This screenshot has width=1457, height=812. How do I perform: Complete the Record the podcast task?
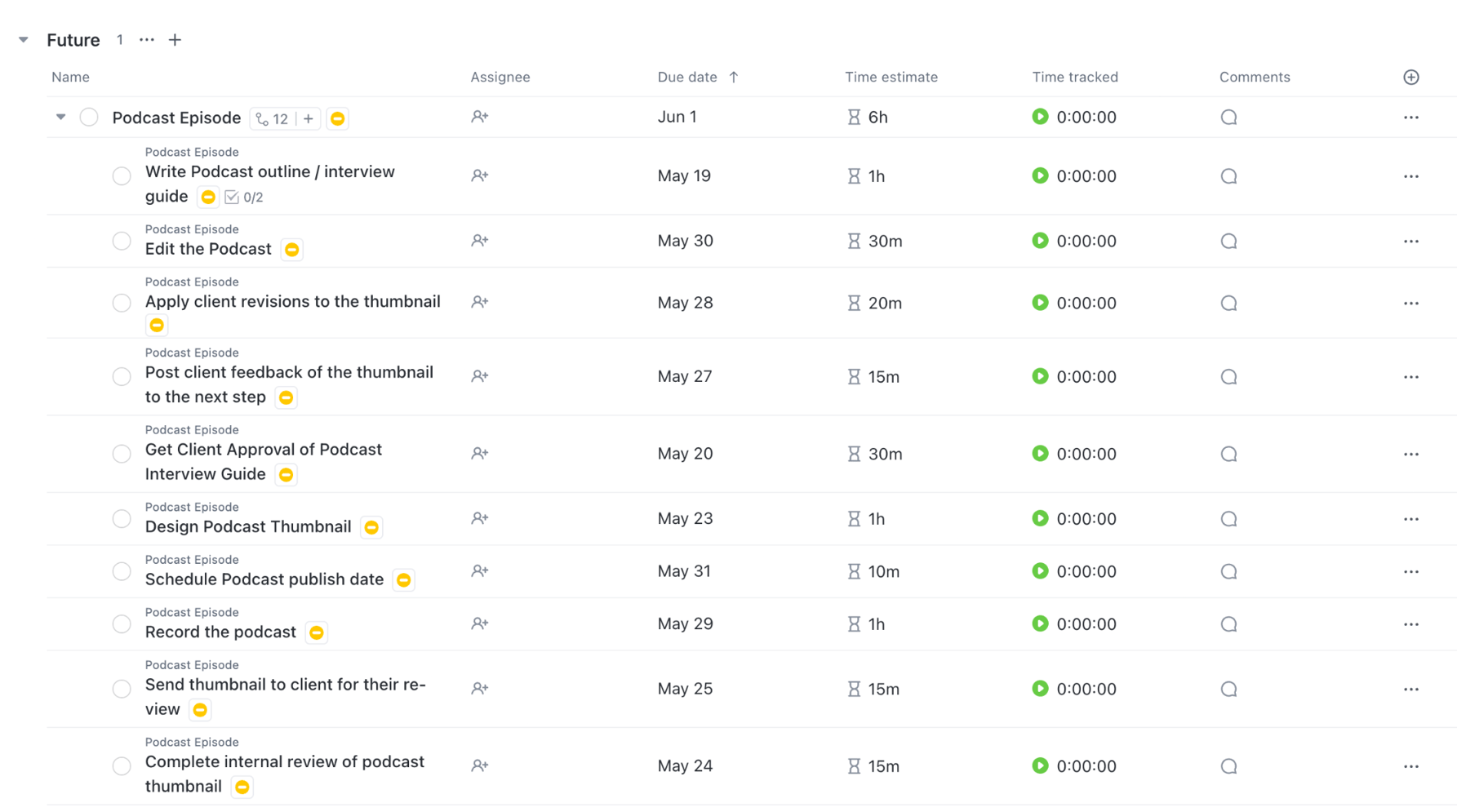(122, 623)
